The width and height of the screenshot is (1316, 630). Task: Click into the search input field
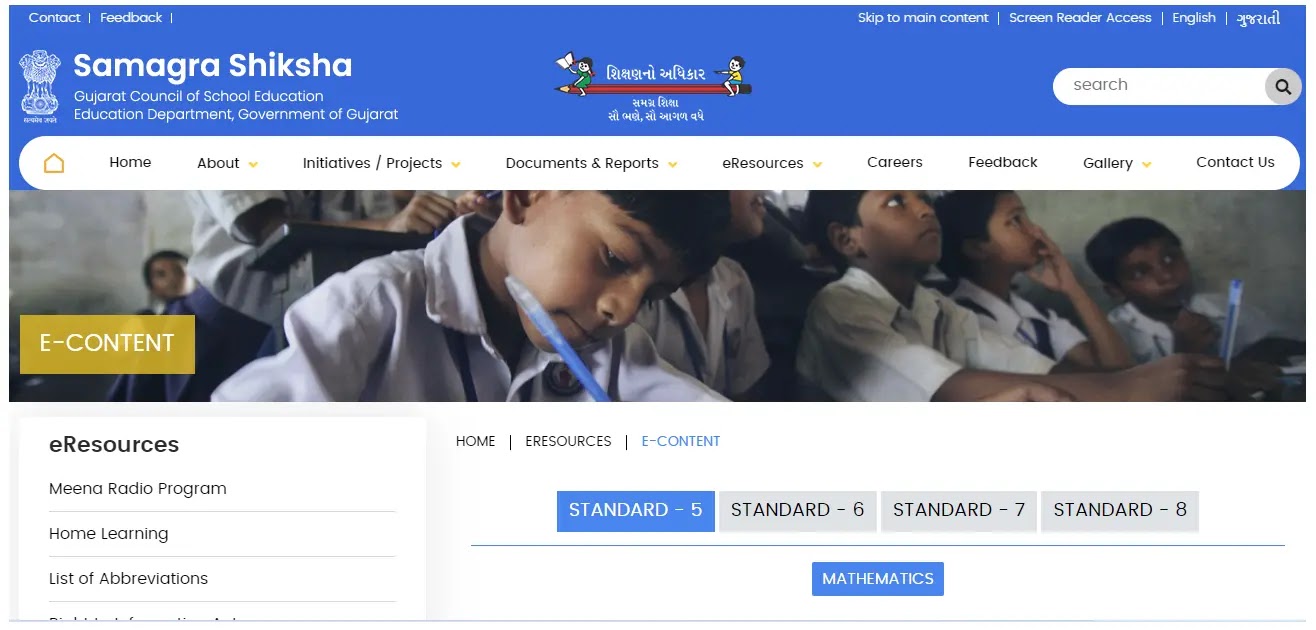pos(1160,86)
